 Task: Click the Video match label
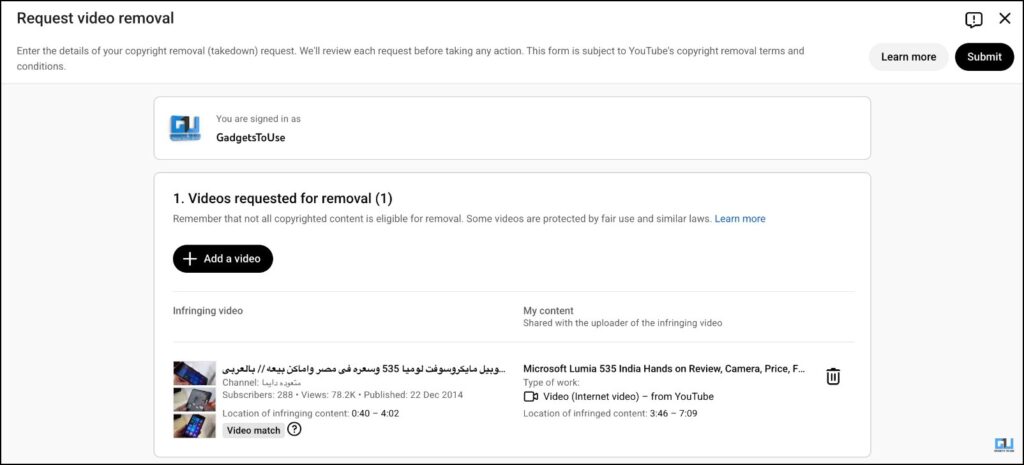pos(253,430)
